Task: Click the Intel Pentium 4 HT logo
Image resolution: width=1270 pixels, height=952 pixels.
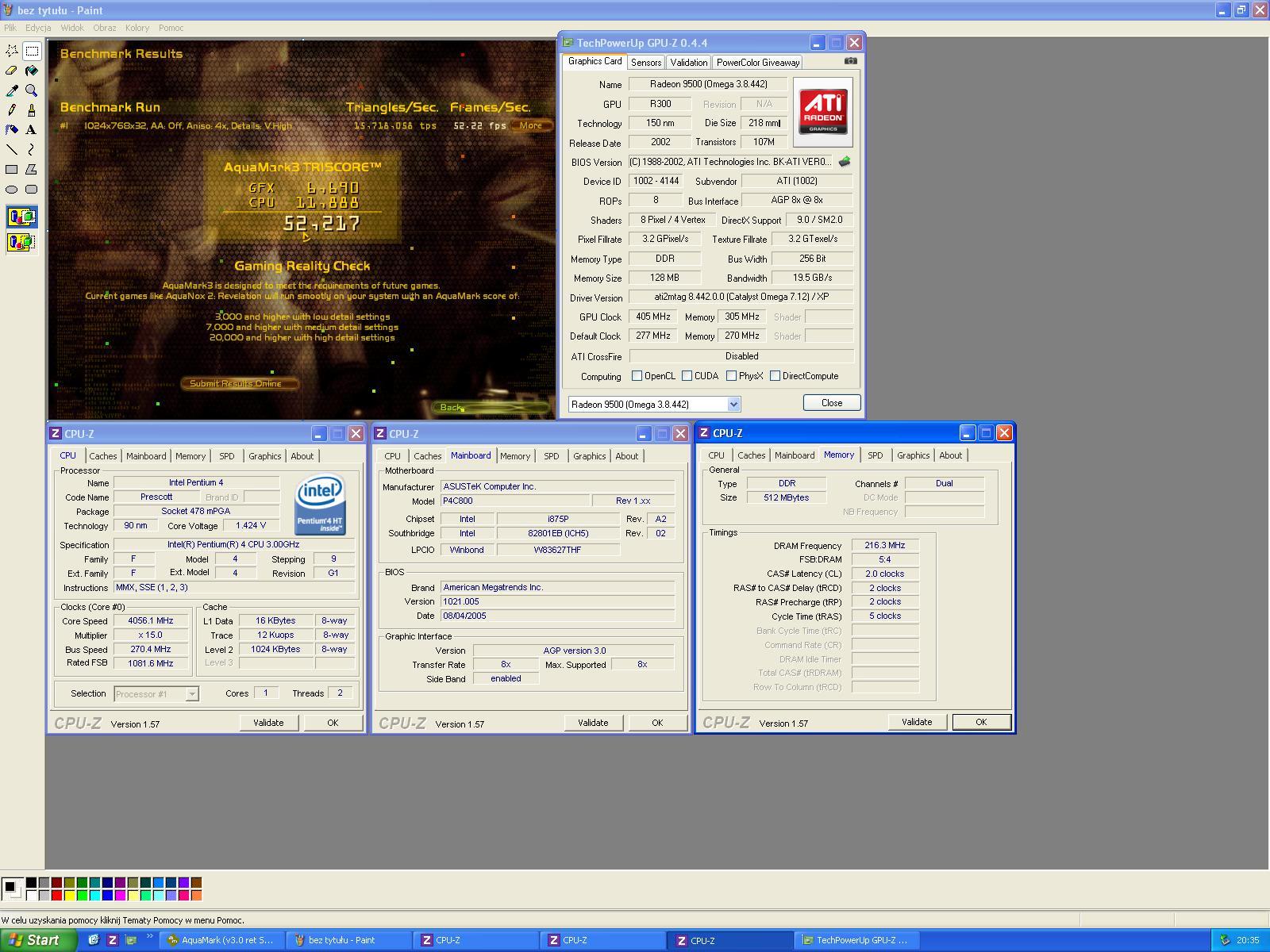Action: [x=320, y=505]
